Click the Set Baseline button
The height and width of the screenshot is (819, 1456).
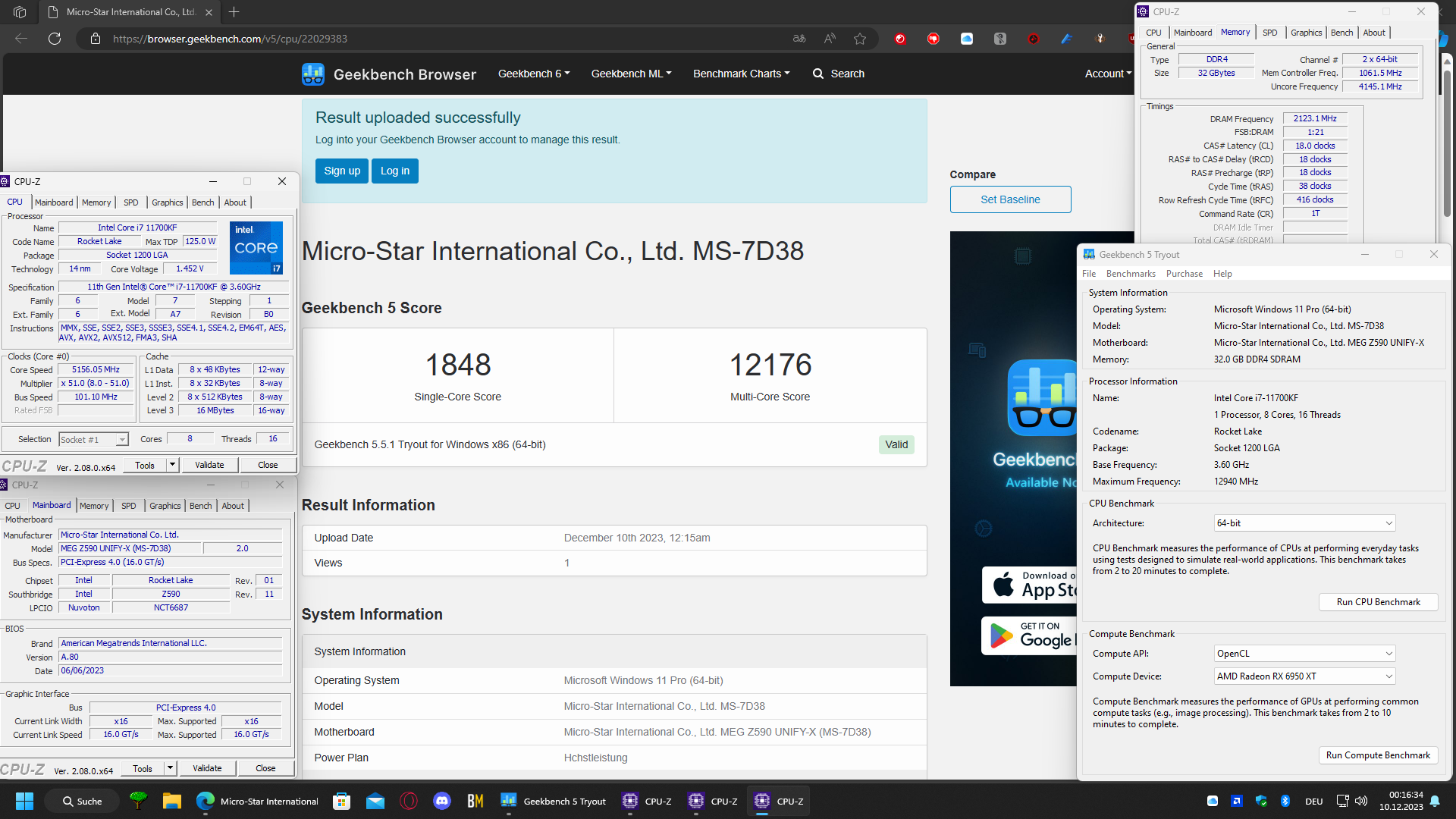click(1010, 199)
